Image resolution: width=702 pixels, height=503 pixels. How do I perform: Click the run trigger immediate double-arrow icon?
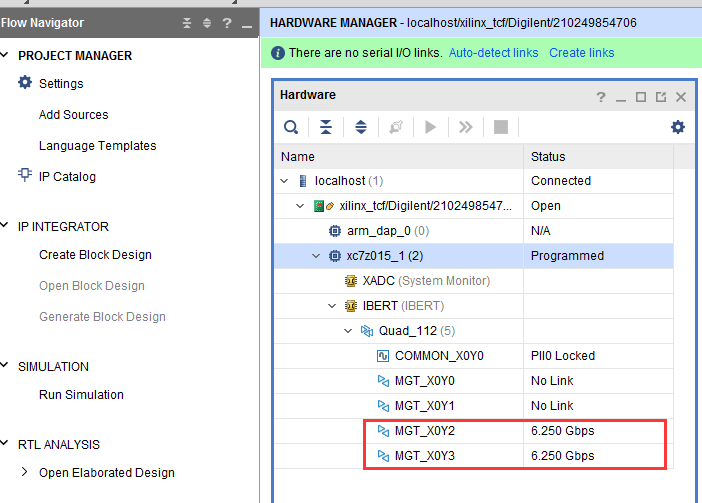tap(466, 128)
